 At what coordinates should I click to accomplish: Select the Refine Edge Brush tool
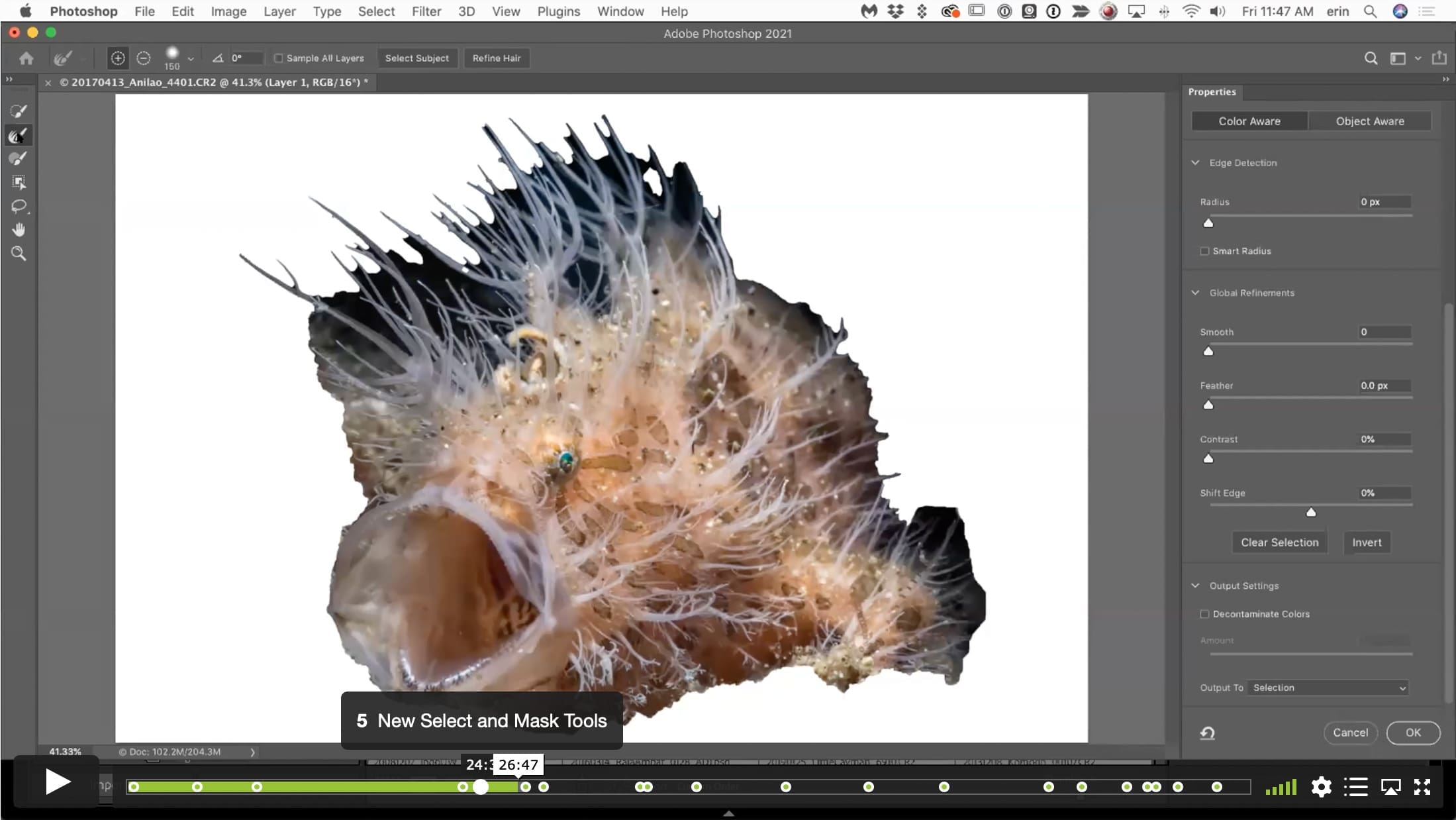click(x=19, y=135)
